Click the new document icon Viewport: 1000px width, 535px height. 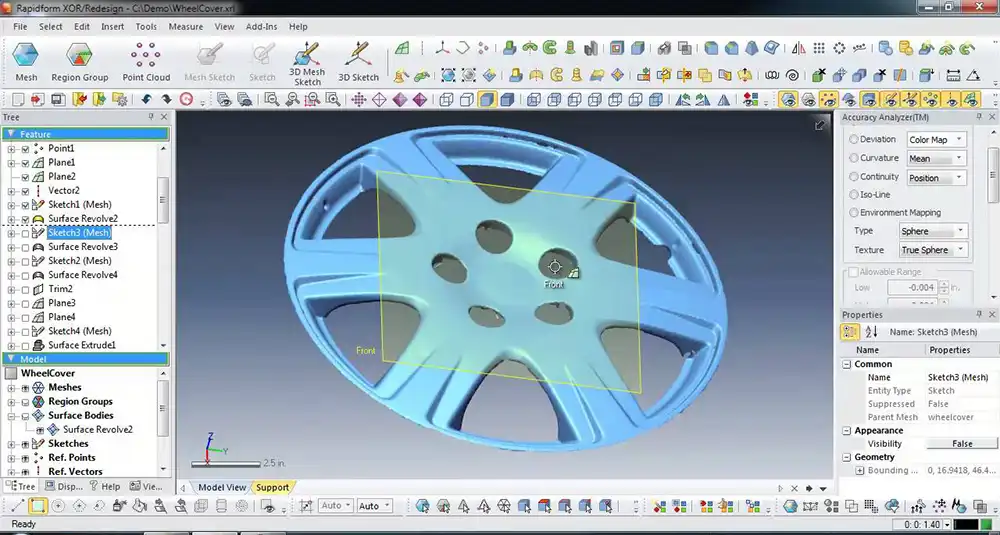click(x=18, y=99)
